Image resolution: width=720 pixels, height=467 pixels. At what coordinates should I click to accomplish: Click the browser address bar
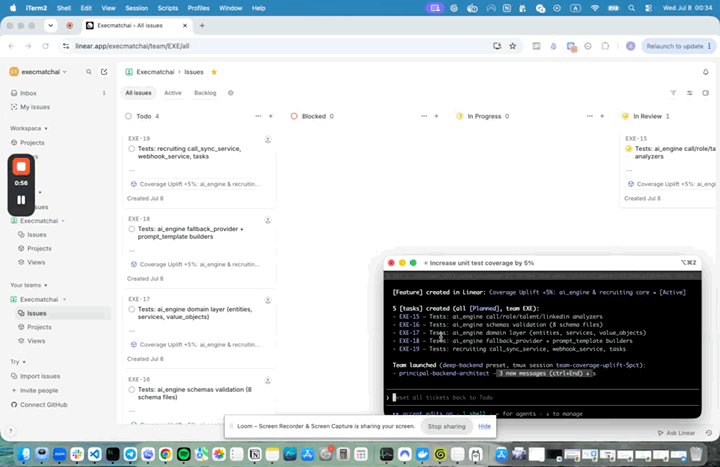(276, 46)
